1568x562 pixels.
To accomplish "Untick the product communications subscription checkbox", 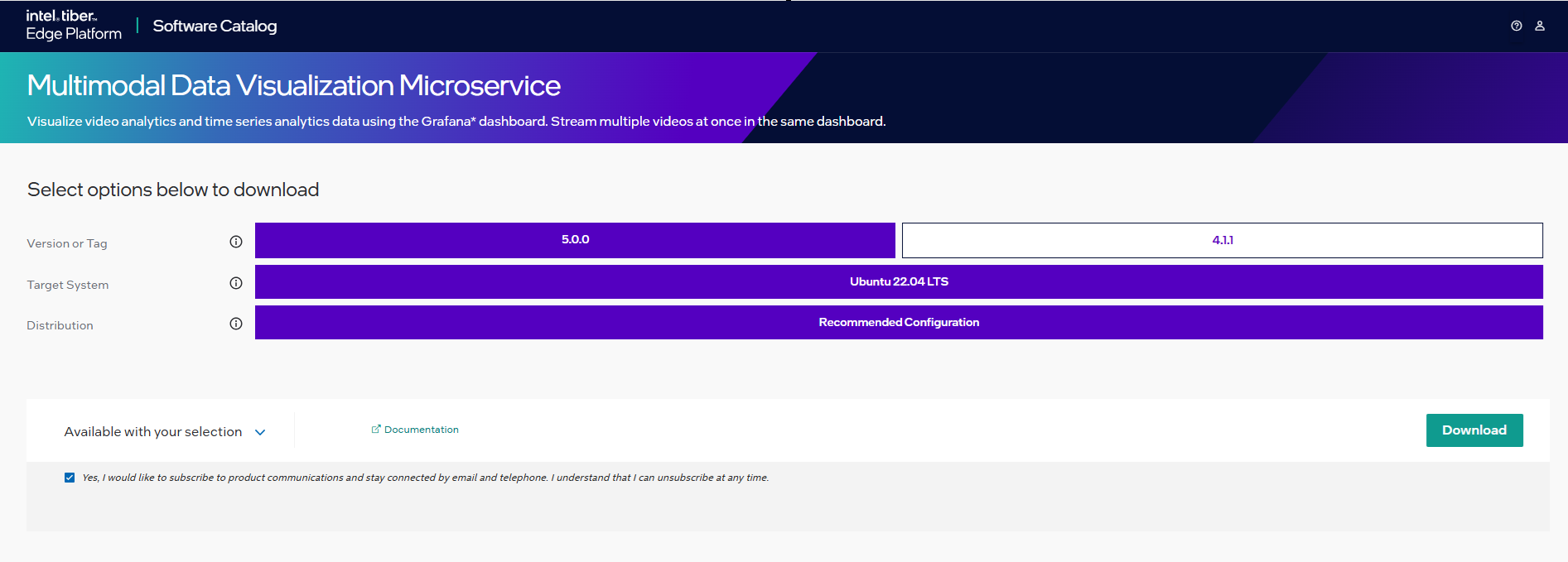I will (70, 478).
